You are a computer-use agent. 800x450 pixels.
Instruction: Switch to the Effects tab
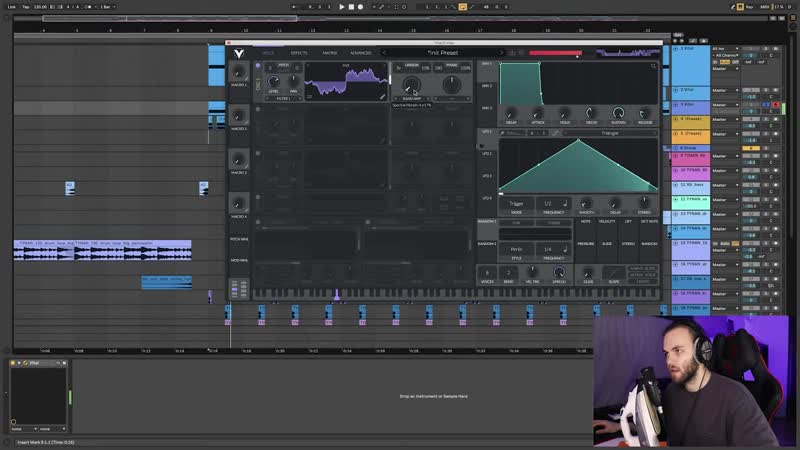299,53
